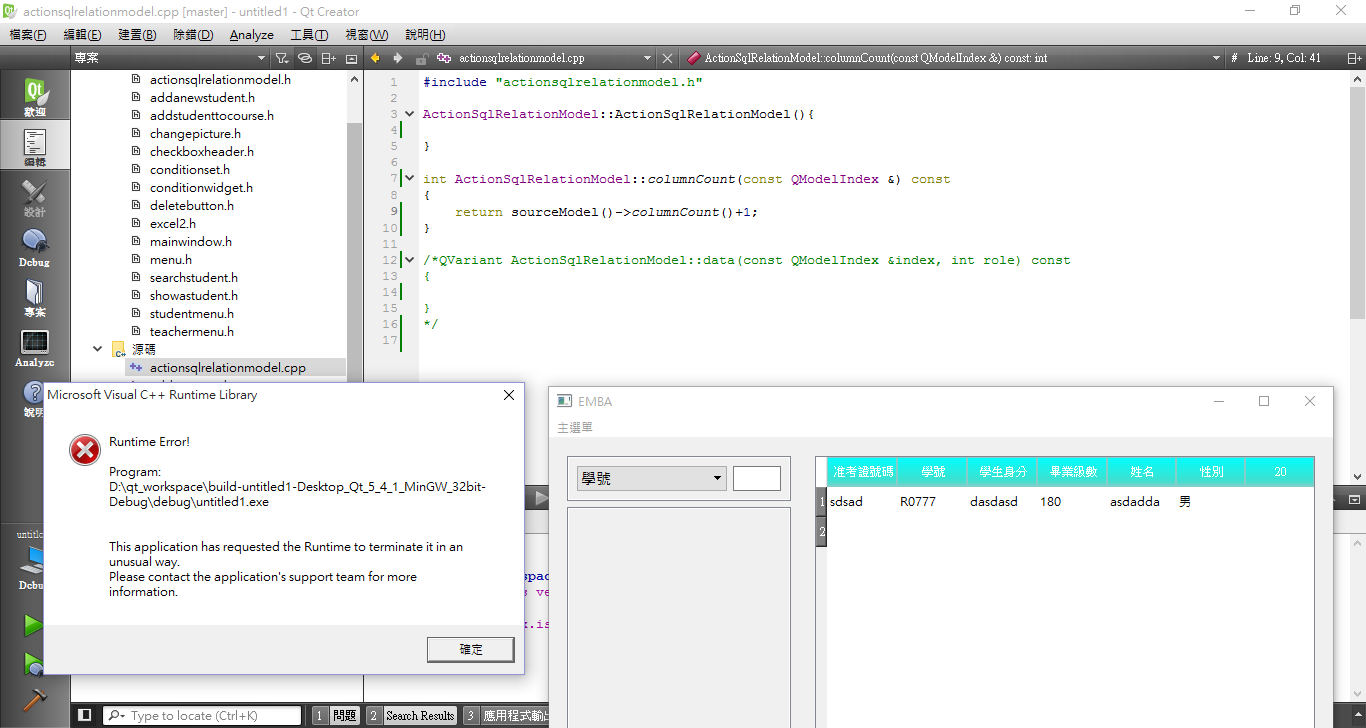This screenshot has height=728, width=1366.
Task: Start debugging with the Run-Debug icon
Action: (x=34, y=663)
